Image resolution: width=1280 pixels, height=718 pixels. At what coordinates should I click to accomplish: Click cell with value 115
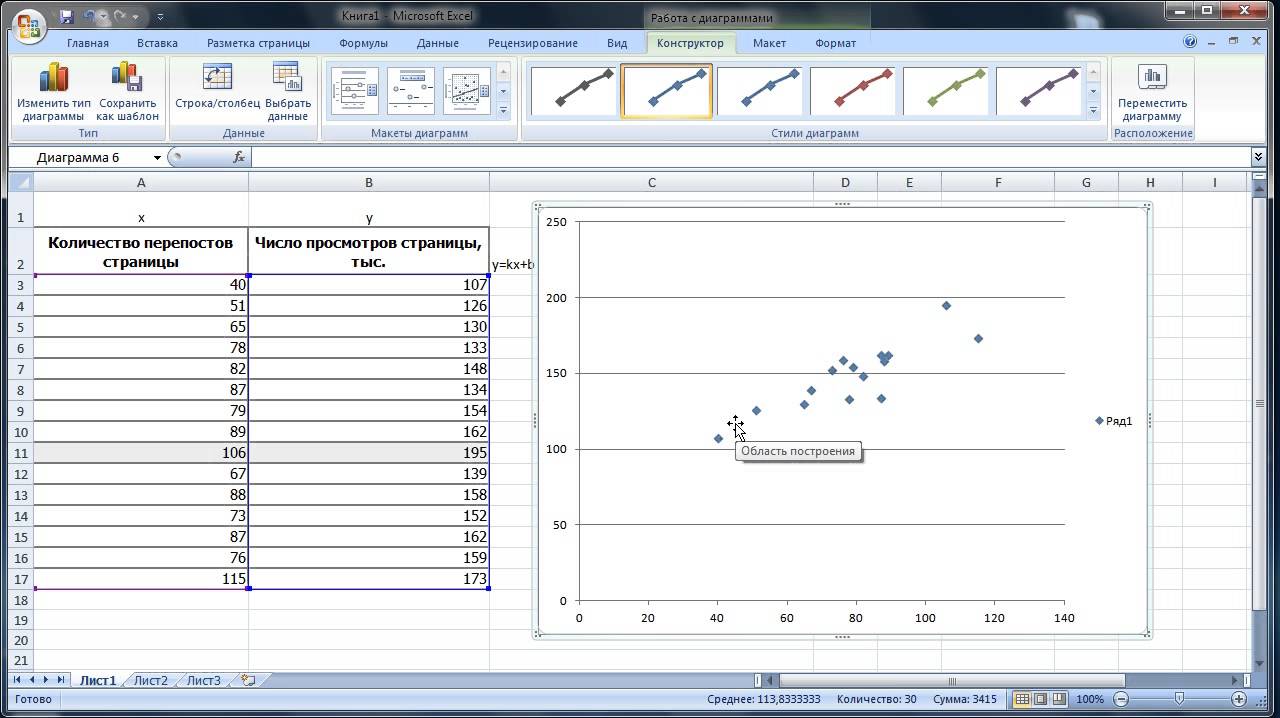[141, 579]
